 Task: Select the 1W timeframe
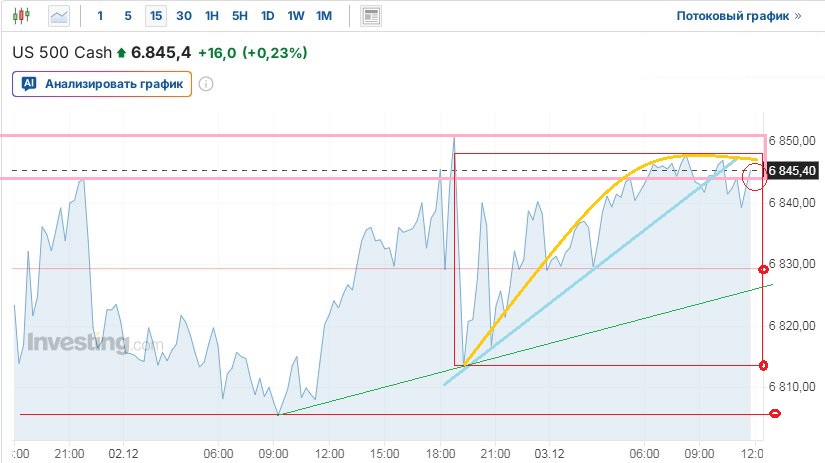point(296,16)
